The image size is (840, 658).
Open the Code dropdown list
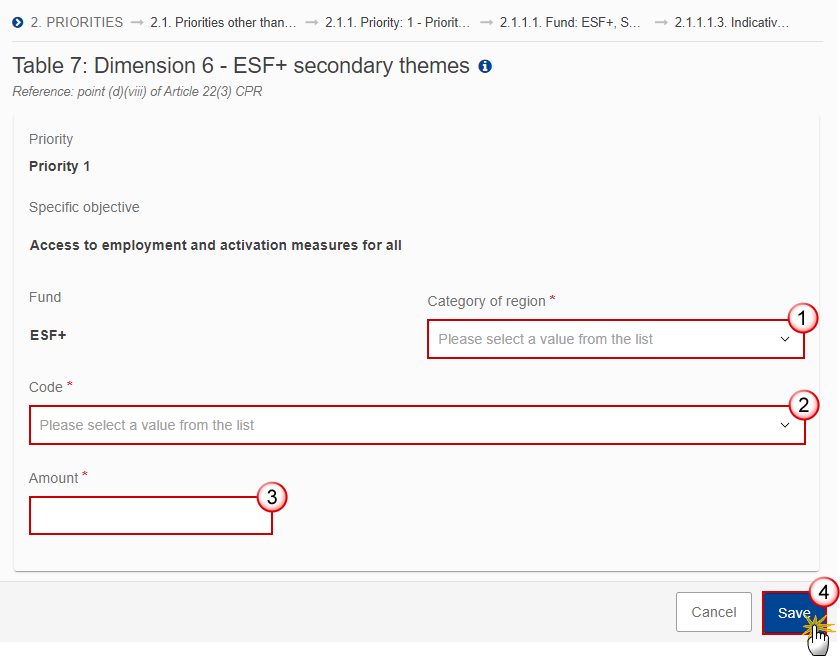[417, 425]
